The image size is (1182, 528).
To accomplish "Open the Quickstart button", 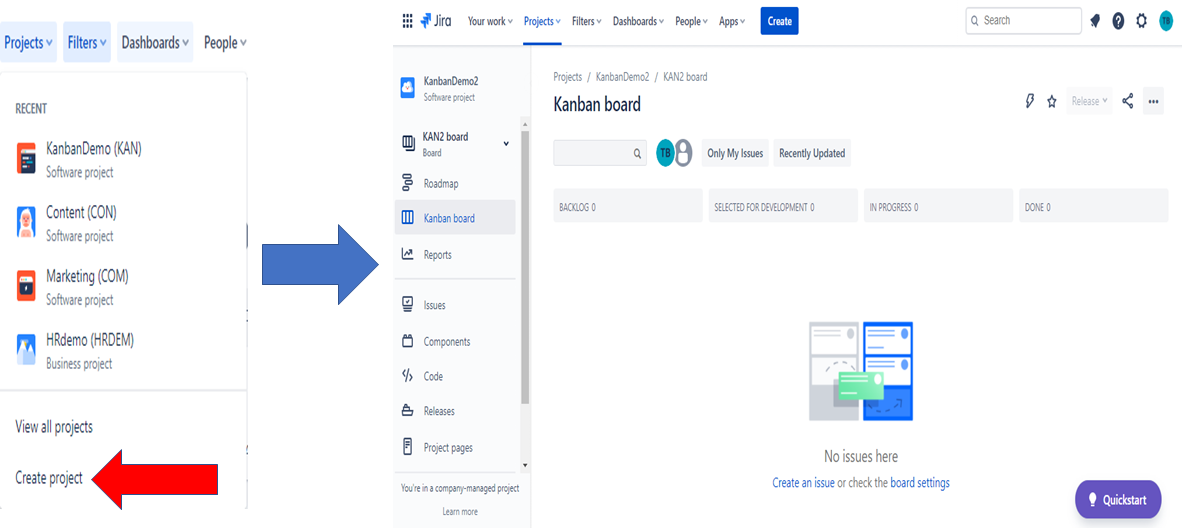I will tap(1118, 499).
